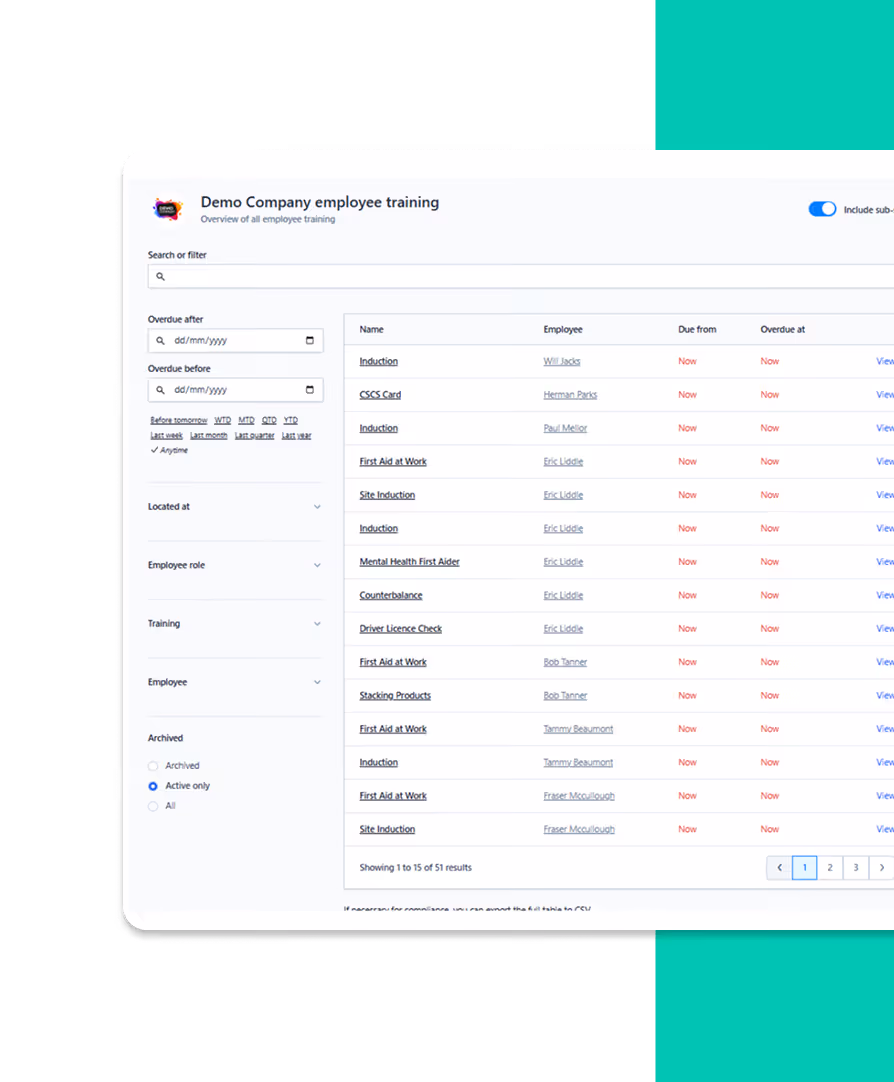This screenshot has height=1082, width=894.
Task: Click the magnifier icon in Overdue before field
Action: [x=160, y=390]
